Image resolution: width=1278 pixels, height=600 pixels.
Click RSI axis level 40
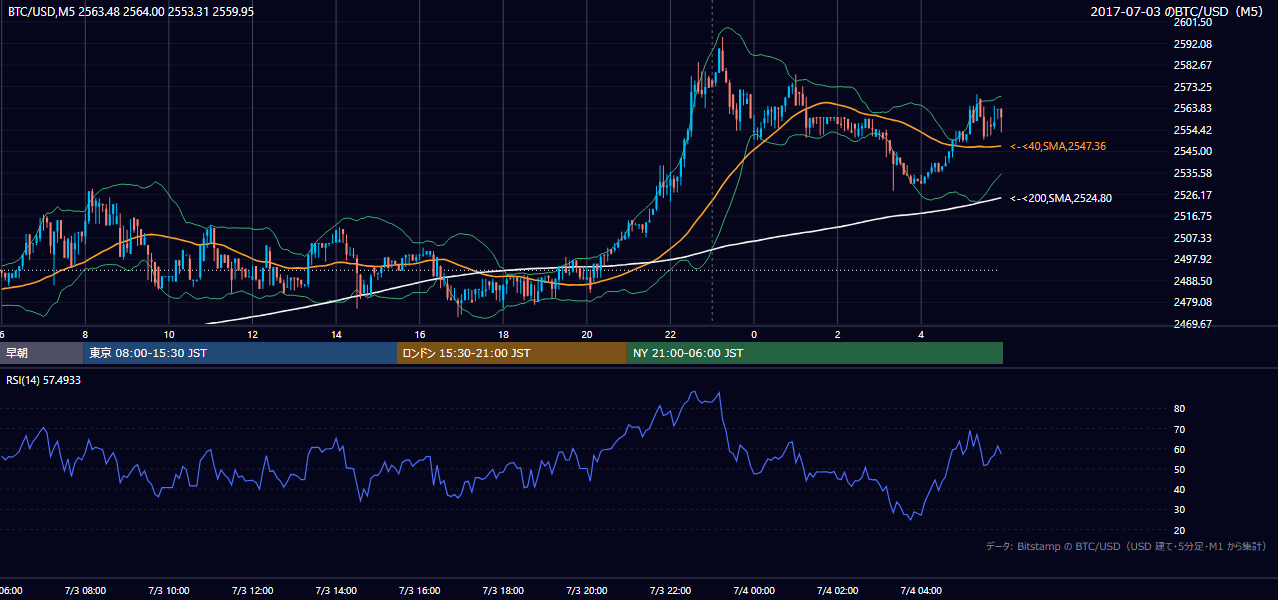coord(1179,489)
